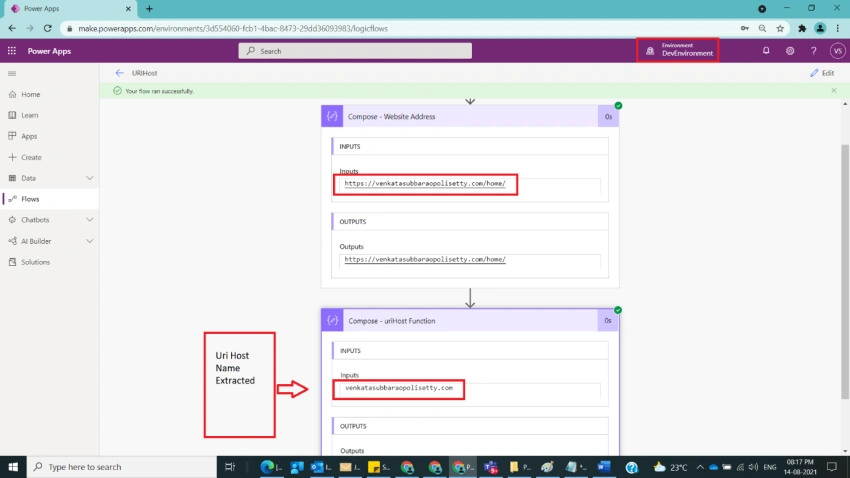This screenshot has width=850, height=478.
Task: Open the taskbar weather widget
Action: pos(671,467)
